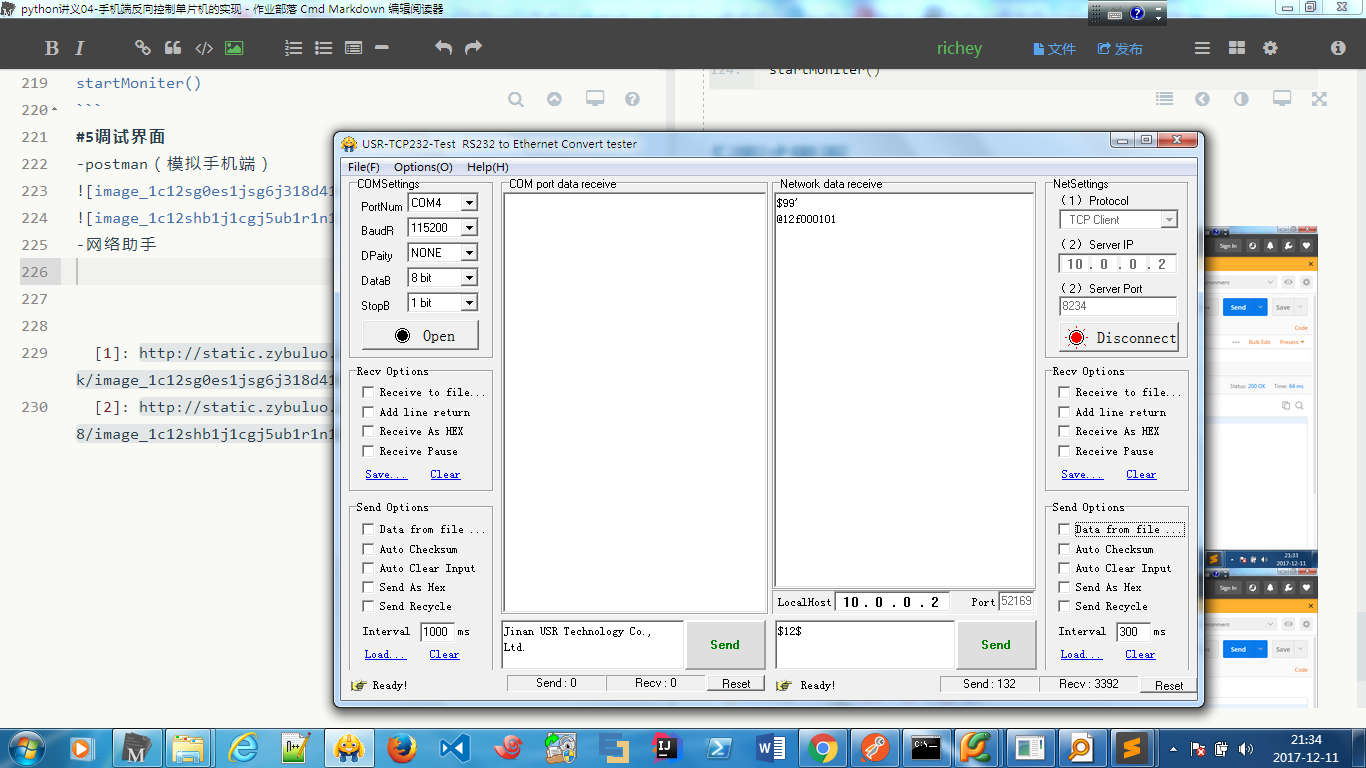Toggle preview dark/light contrast icon
Screen dimensions: 1366x768
(1241, 99)
